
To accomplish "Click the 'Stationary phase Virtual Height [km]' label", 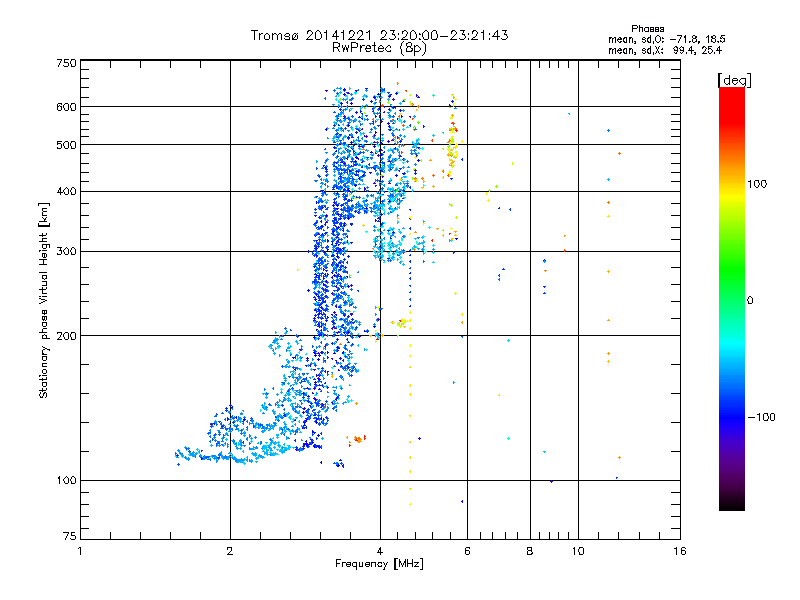I will click(44, 300).
